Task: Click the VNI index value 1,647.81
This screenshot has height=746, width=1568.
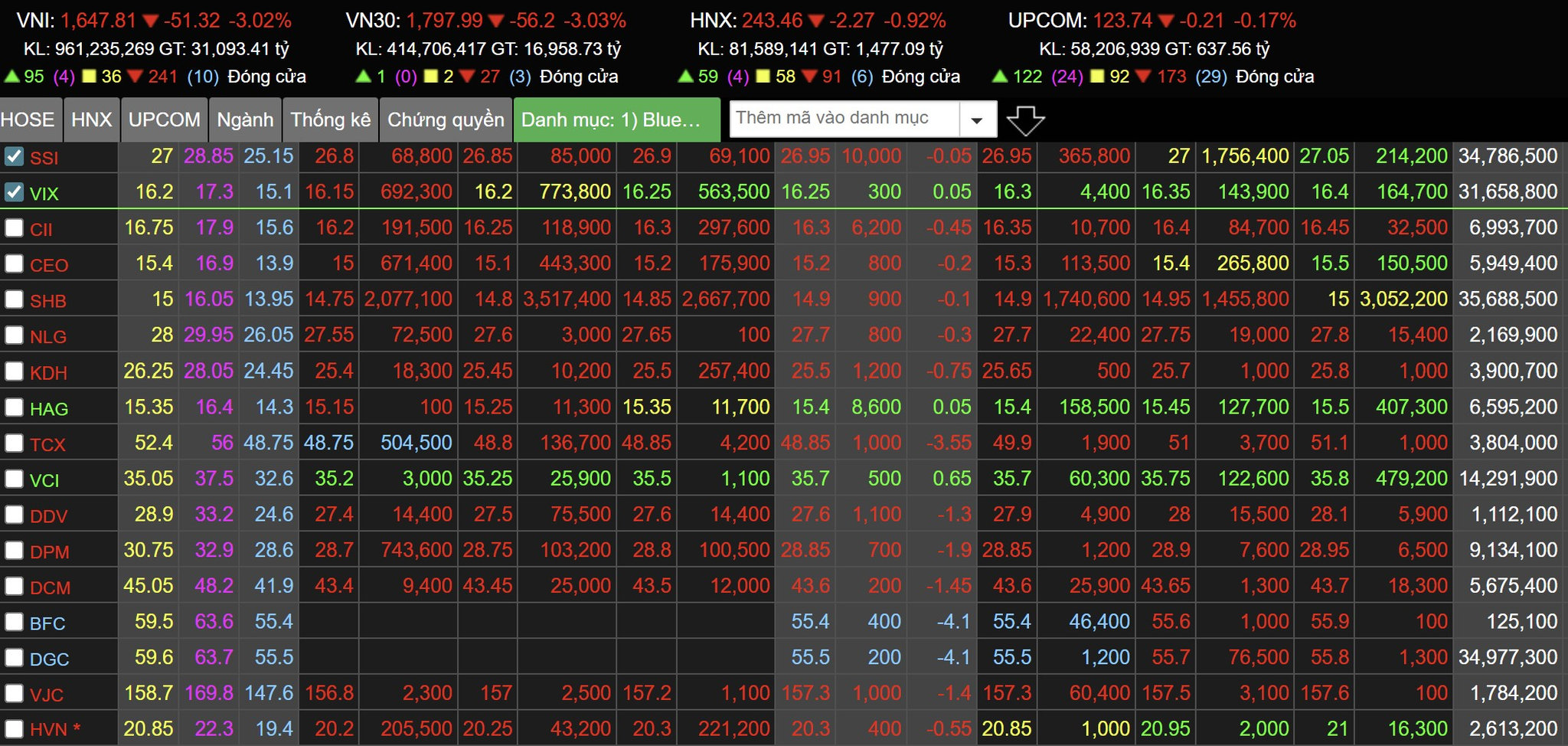Action: (98, 21)
